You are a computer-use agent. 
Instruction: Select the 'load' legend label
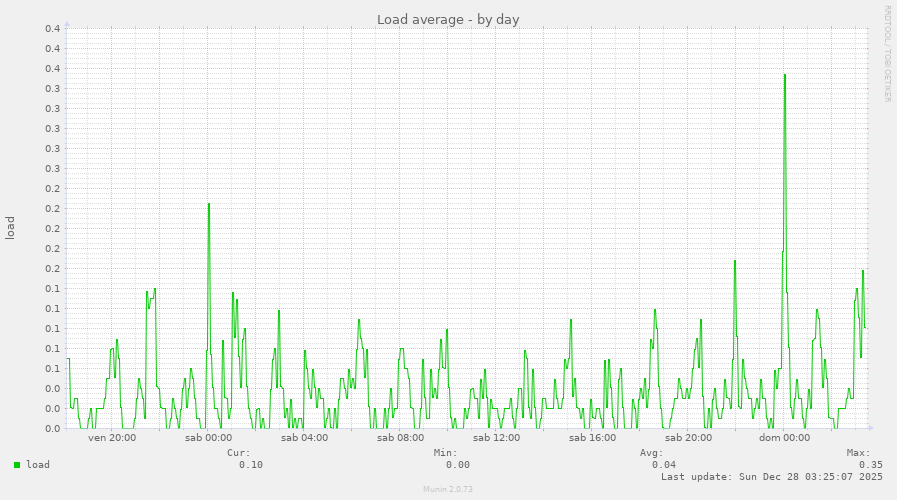[38, 465]
